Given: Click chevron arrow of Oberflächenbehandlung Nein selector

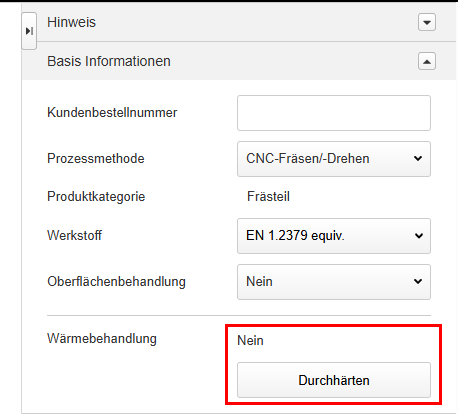Looking at the screenshot, I should click(418, 282).
